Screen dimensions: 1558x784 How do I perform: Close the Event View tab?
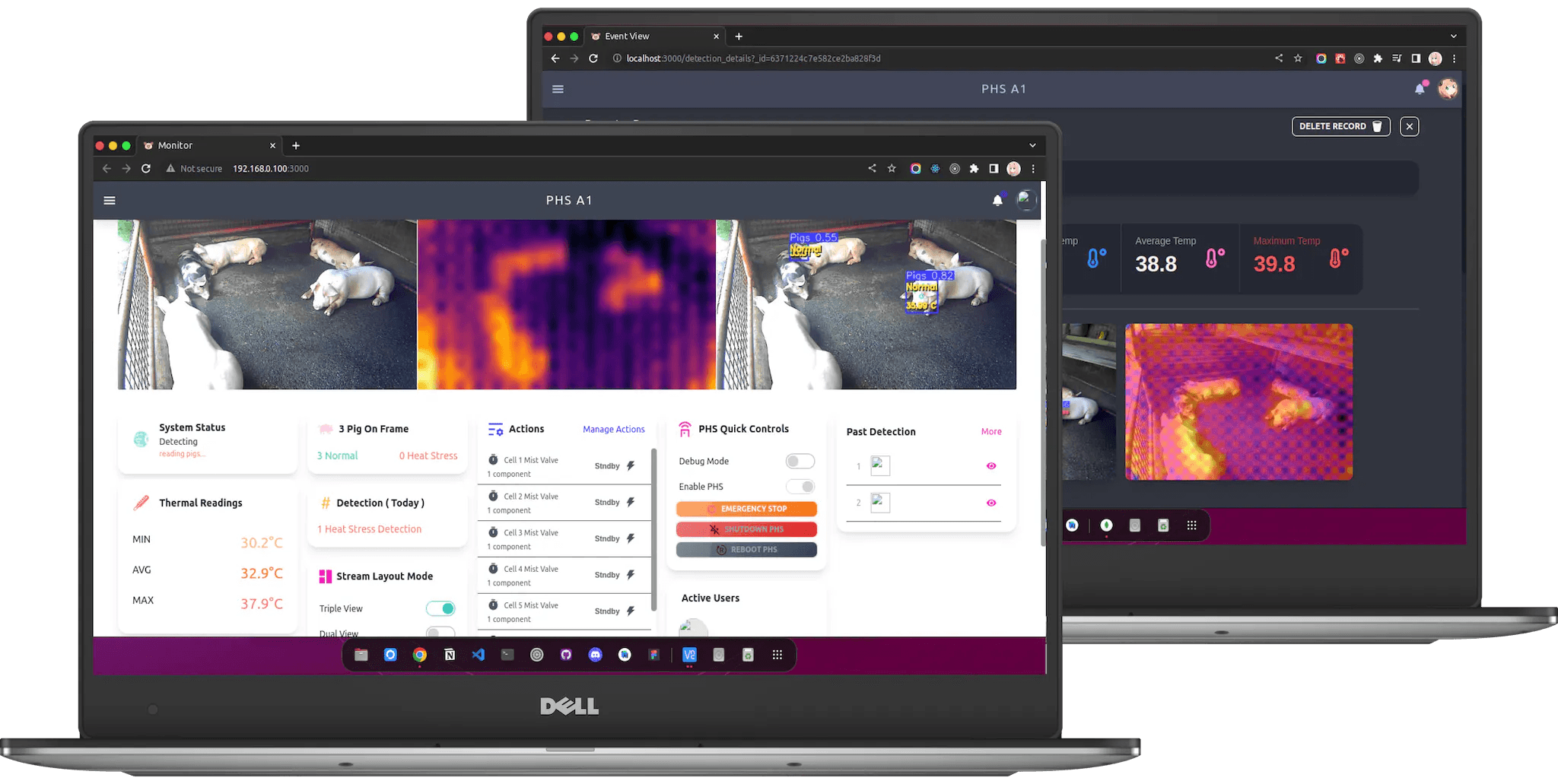click(716, 36)
